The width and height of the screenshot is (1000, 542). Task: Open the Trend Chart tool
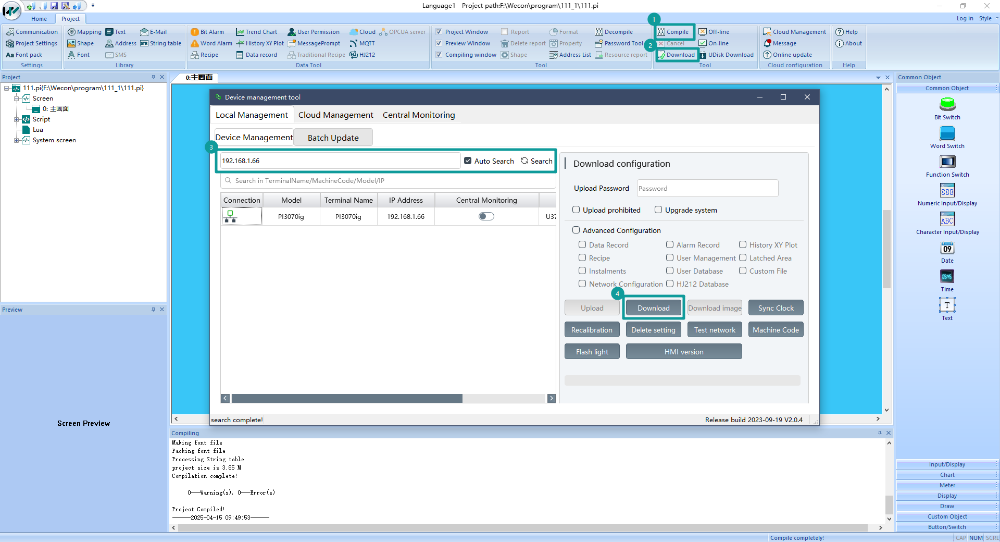click(256, 32)
